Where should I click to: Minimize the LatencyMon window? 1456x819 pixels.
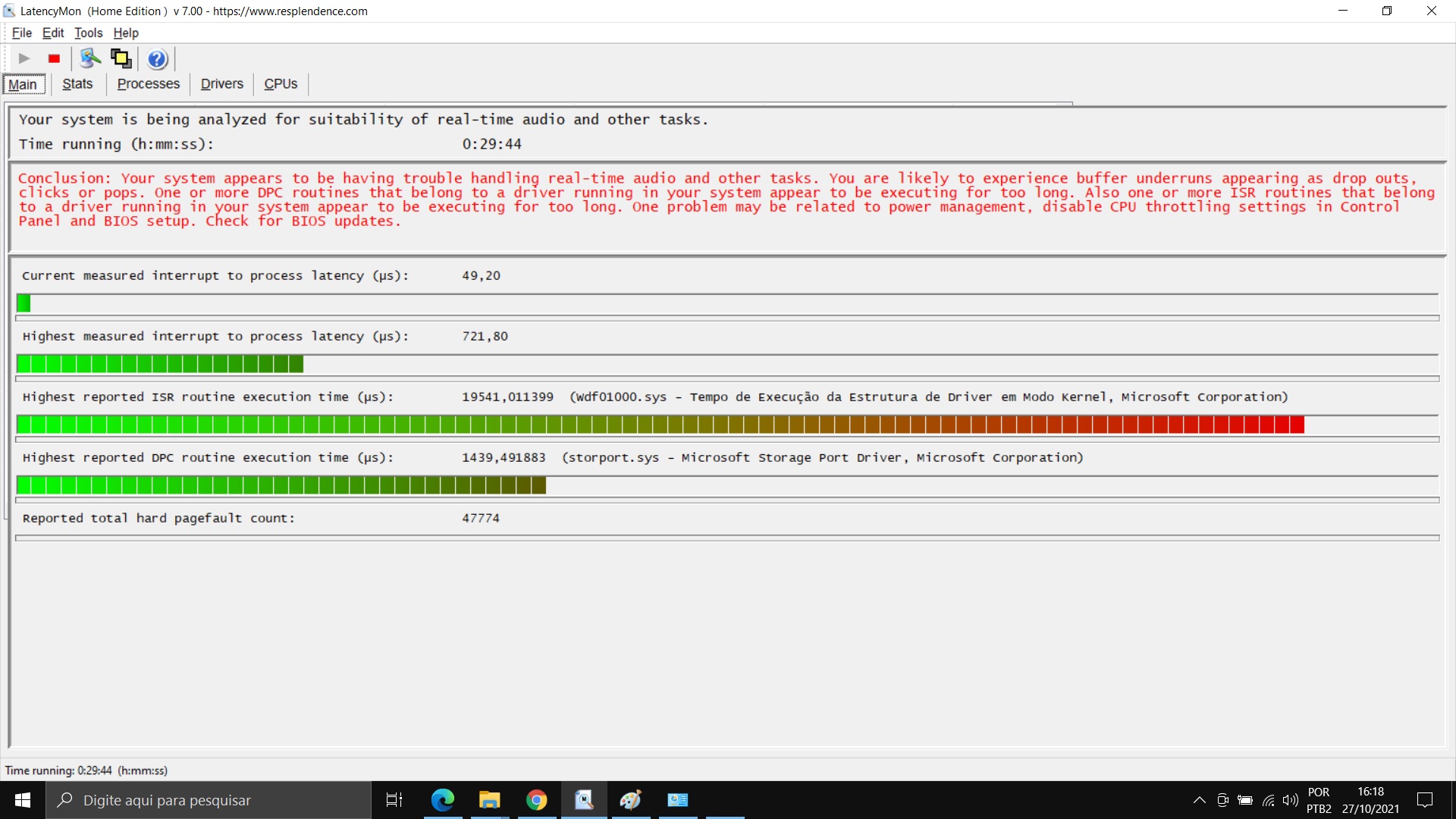1343,11
